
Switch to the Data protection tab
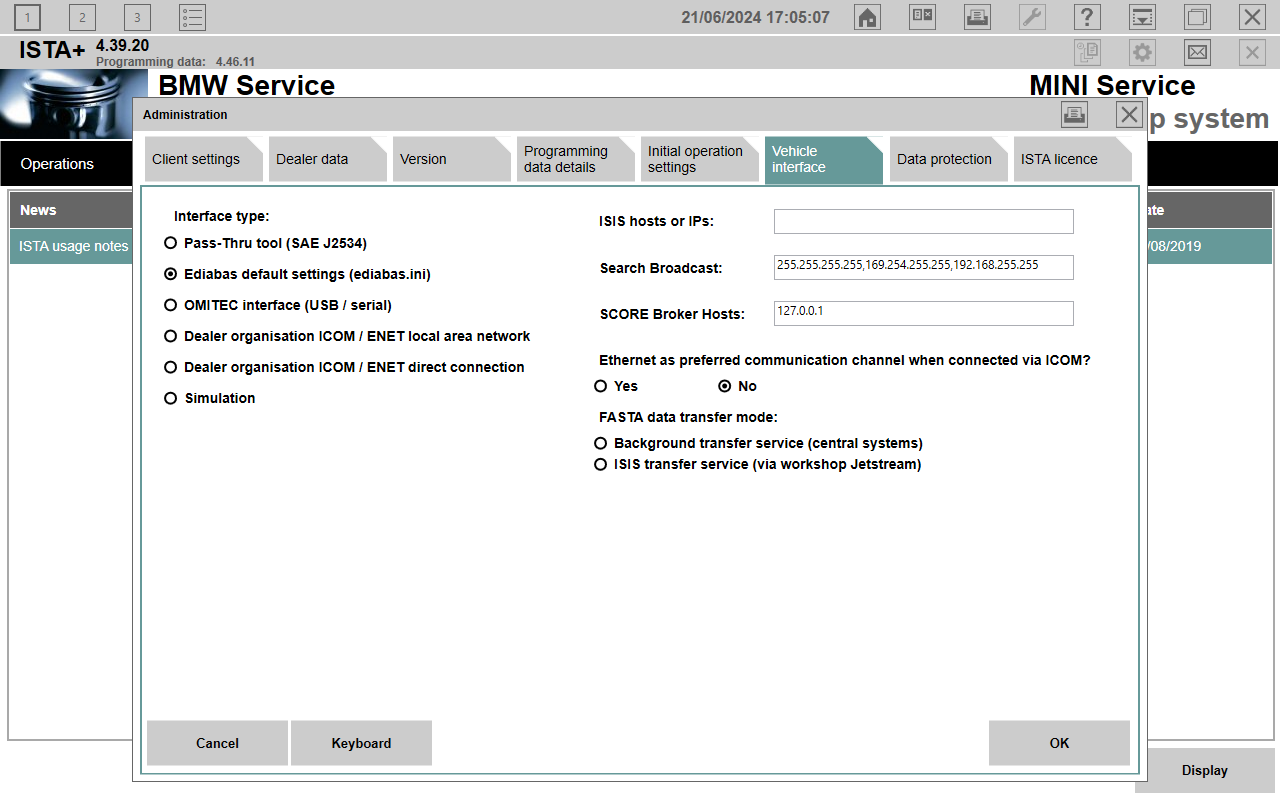click(949, 159)
